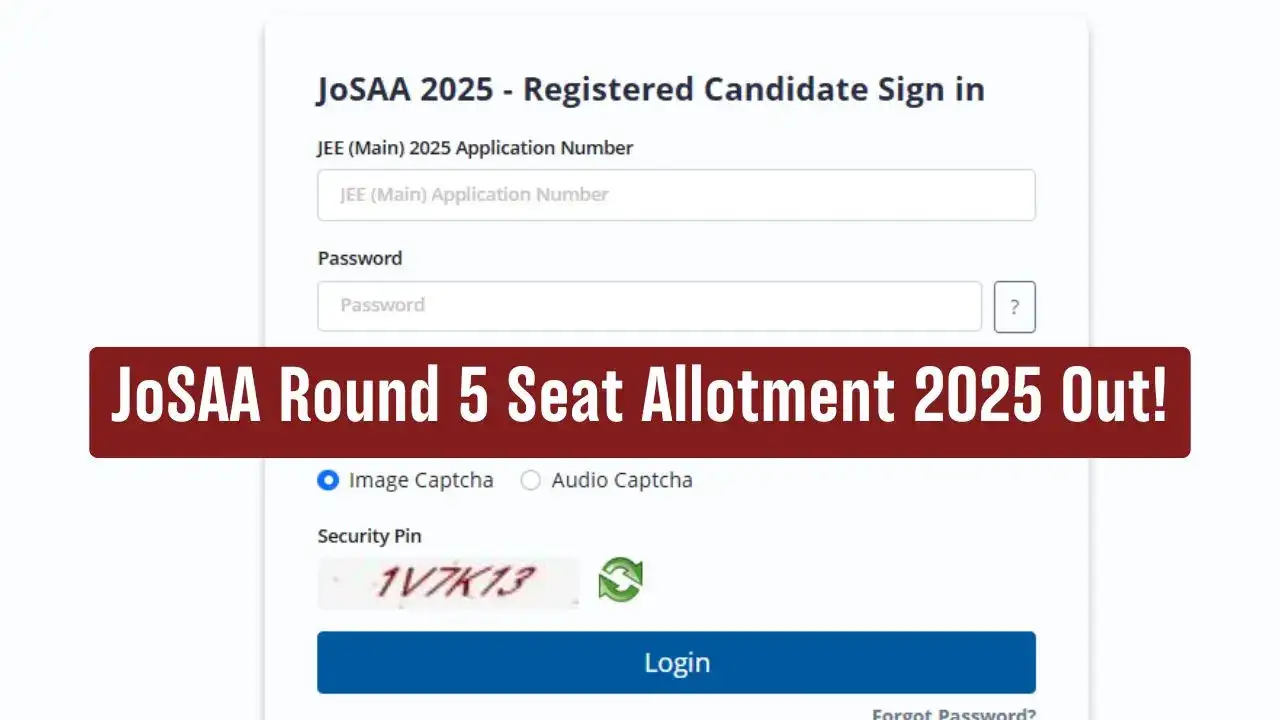
Task: Click the Password field label
Action: coord(360,258)
